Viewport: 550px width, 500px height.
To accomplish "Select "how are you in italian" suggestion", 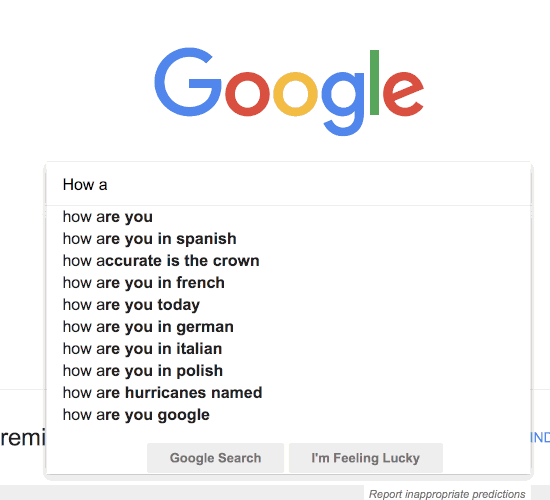I will (288, 349).
